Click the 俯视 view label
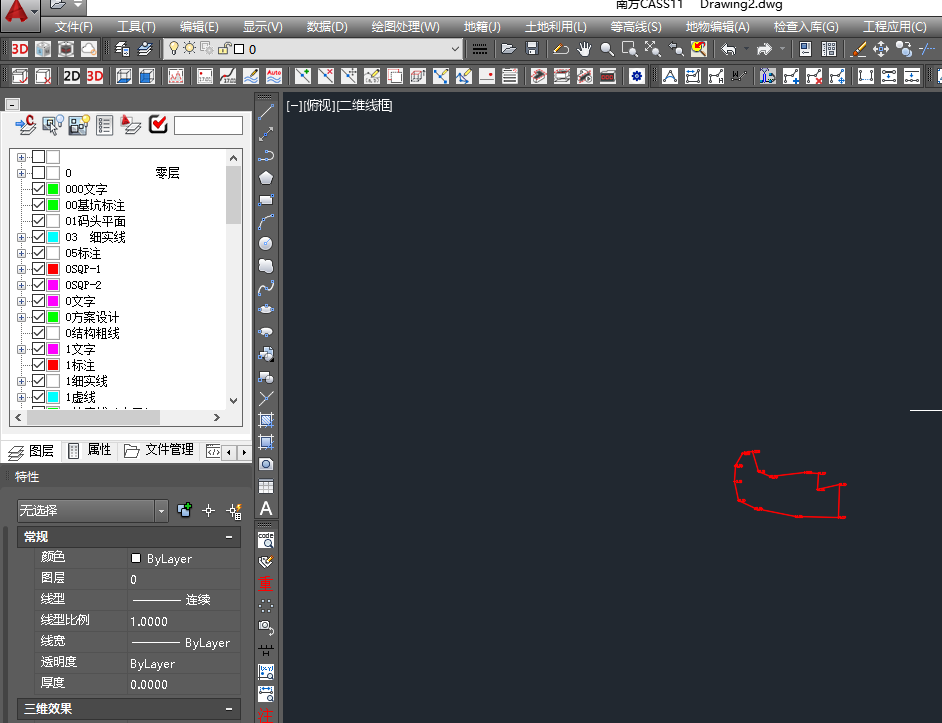 (319, 106)
